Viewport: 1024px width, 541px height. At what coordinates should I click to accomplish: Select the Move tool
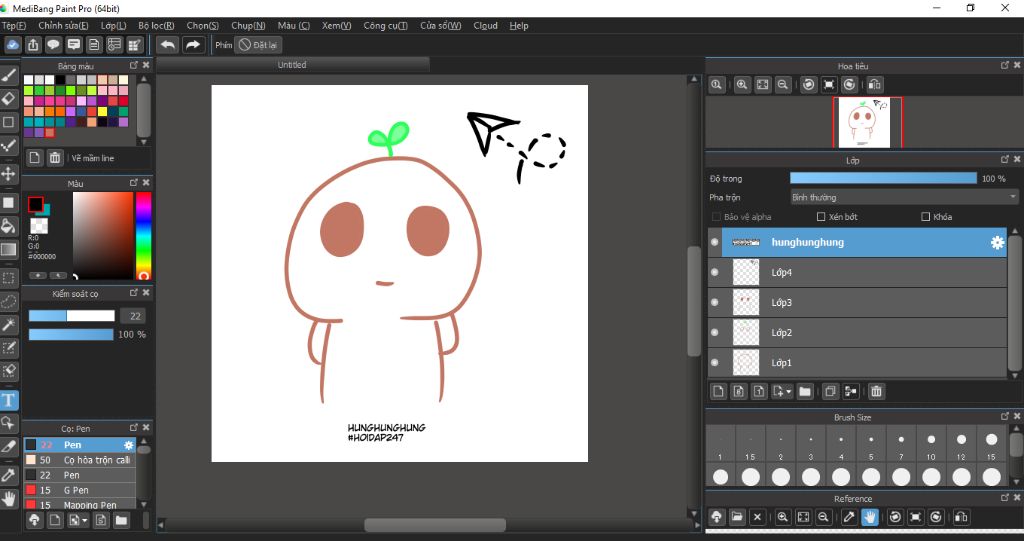pyautogui.click(x=8, y=174)
